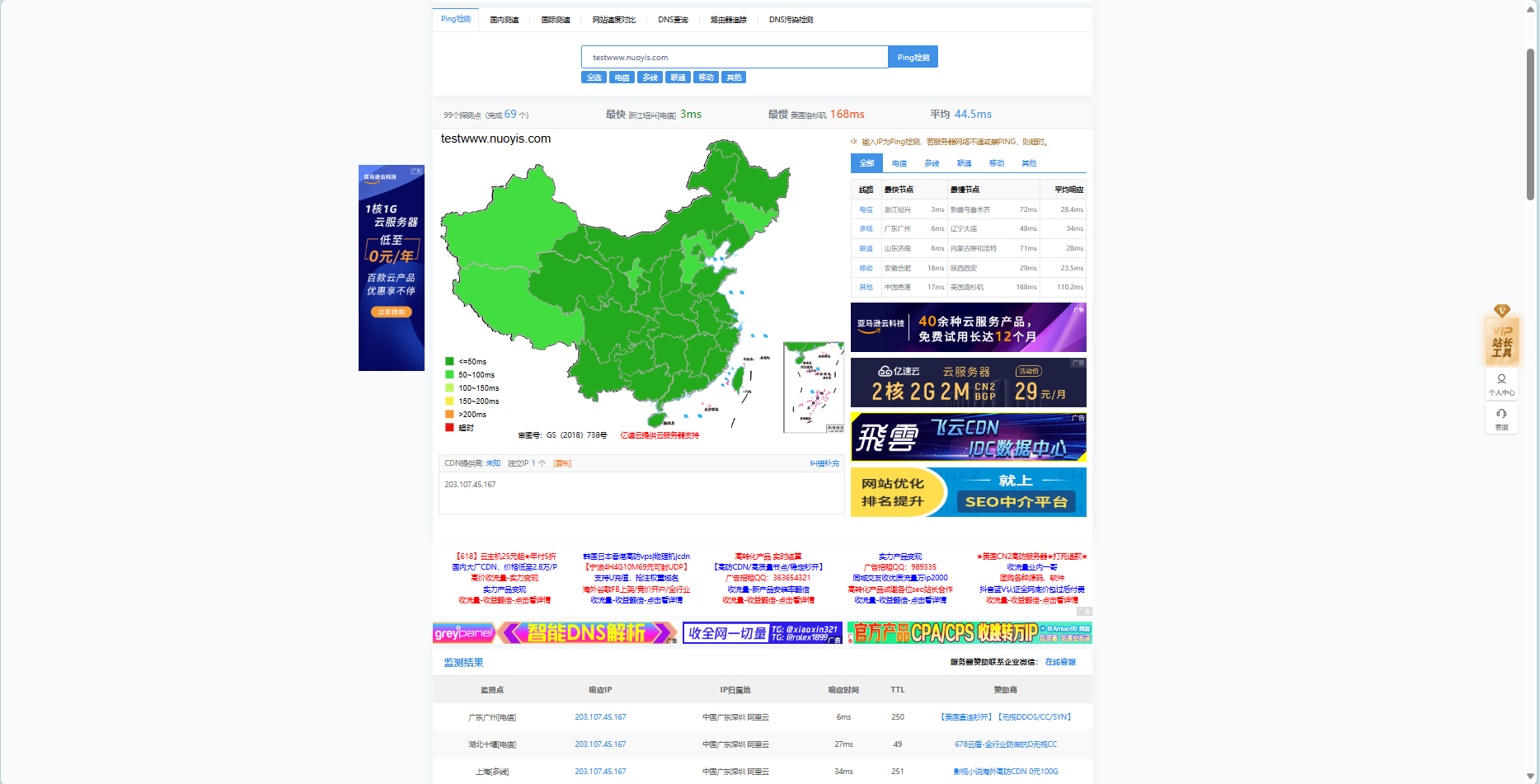Click the speaker notice icon above results table
This screenshot has height=784, width=1540.
click(x=854, y=142)
